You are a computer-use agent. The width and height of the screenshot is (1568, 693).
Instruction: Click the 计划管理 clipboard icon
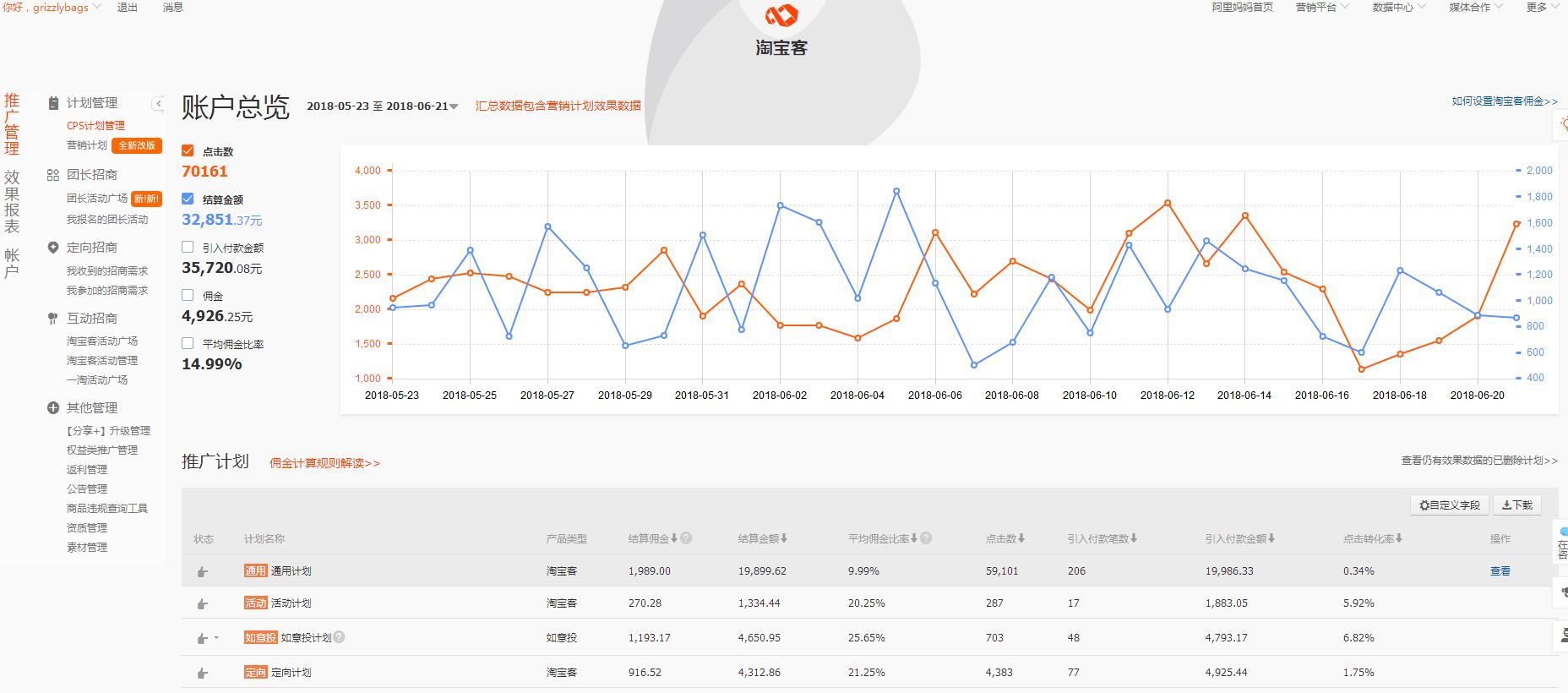pyautogui.click(x=53, y=102)
